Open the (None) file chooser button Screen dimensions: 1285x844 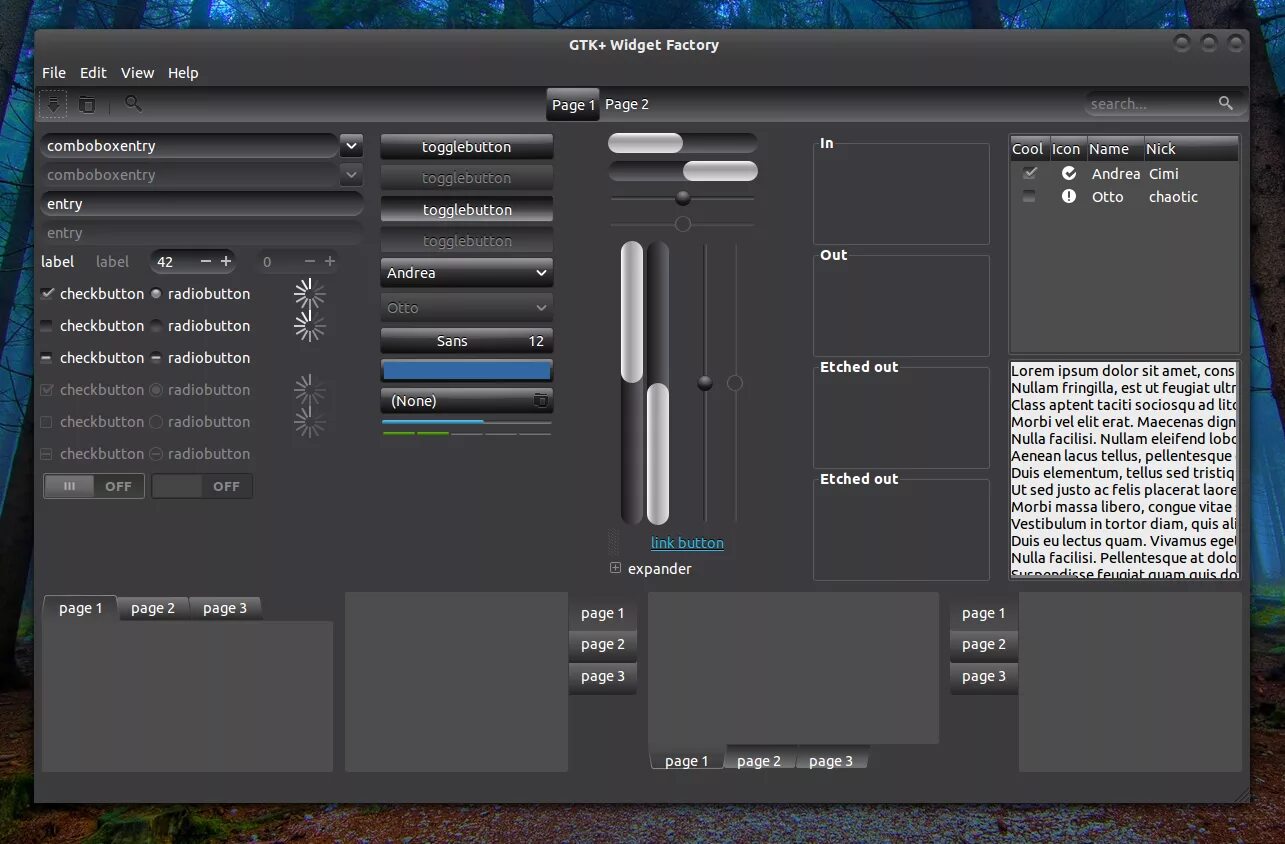tap(467, 401)
